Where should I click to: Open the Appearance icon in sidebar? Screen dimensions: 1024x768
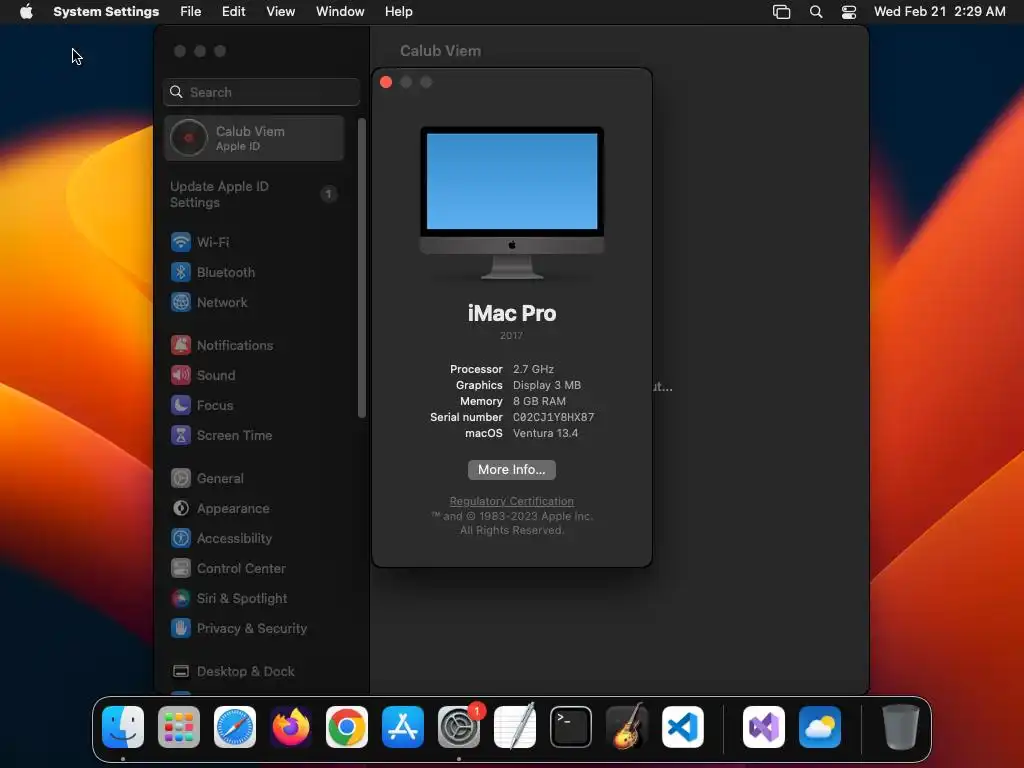(x=181, y=508)
